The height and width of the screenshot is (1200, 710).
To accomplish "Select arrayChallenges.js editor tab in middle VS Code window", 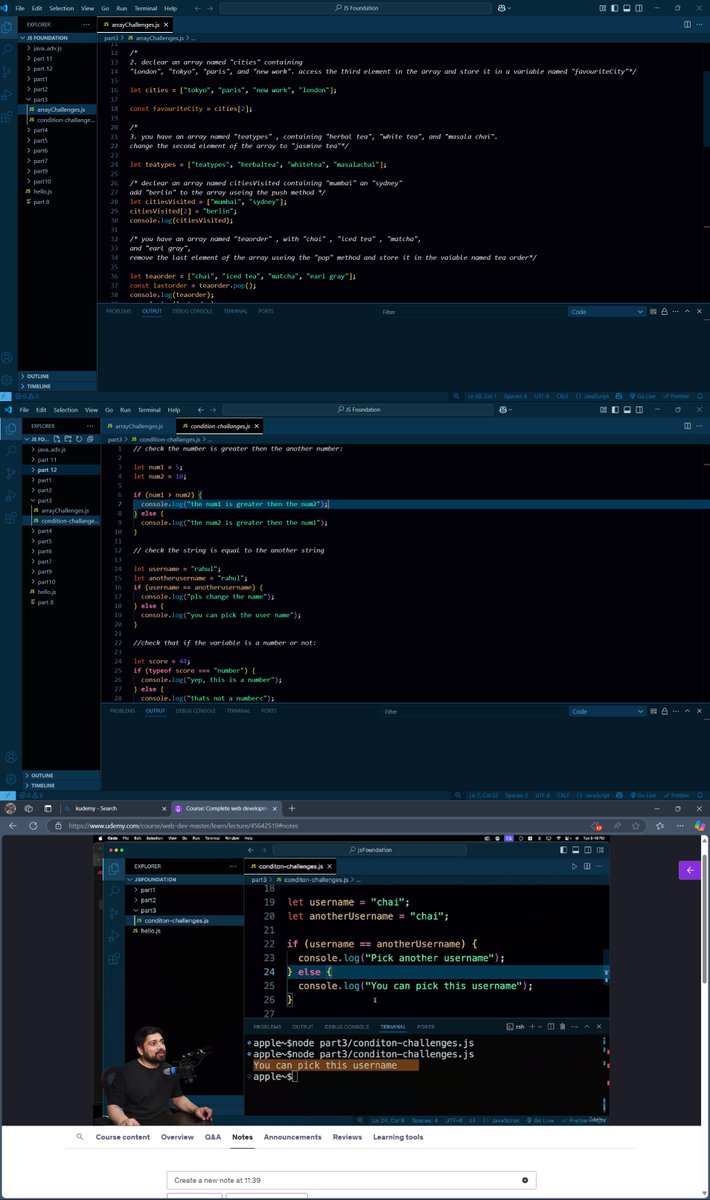I will pyautogui.click(x=139, y=426).
